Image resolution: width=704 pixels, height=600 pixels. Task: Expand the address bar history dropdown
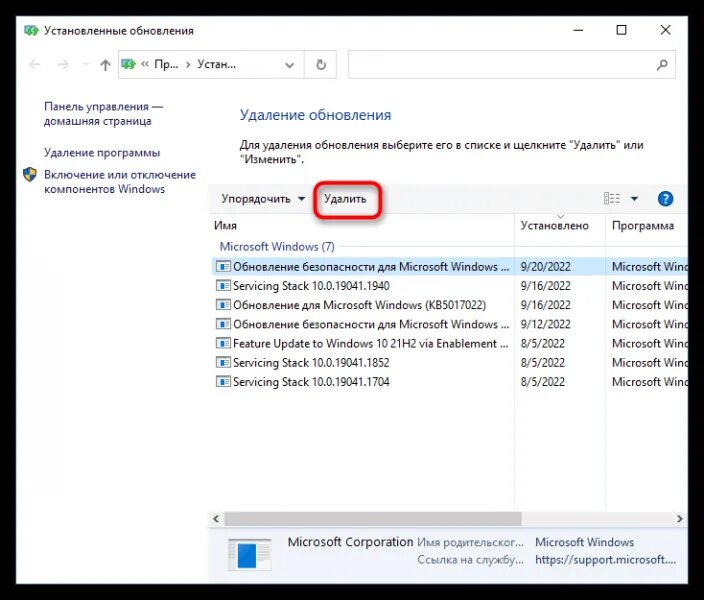click(x=290, y=65)
